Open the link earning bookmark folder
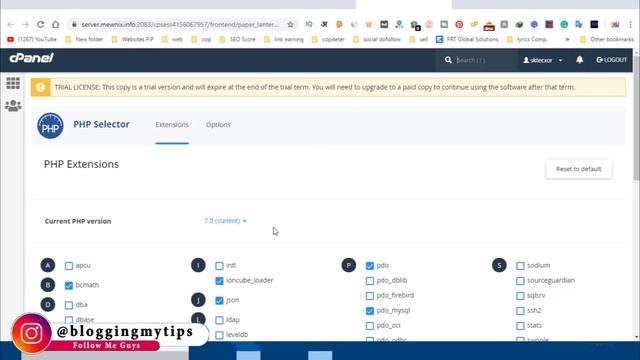Screen dimensions: 640x360 coord(284,39)
